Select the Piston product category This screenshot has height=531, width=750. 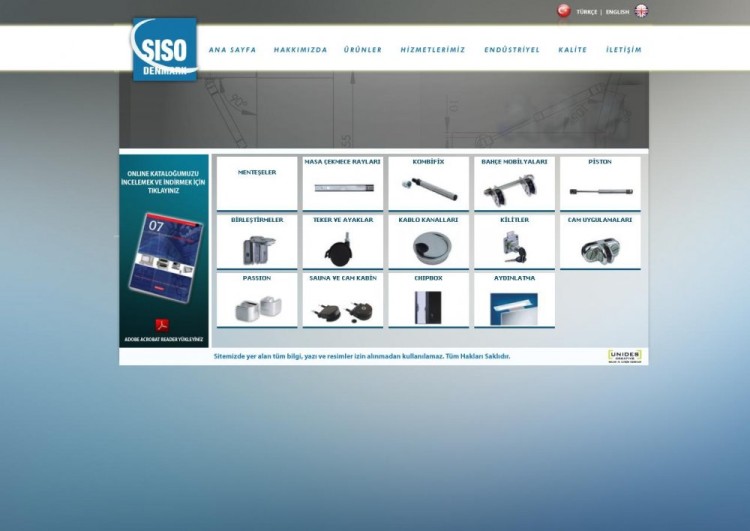coord(600,183)
